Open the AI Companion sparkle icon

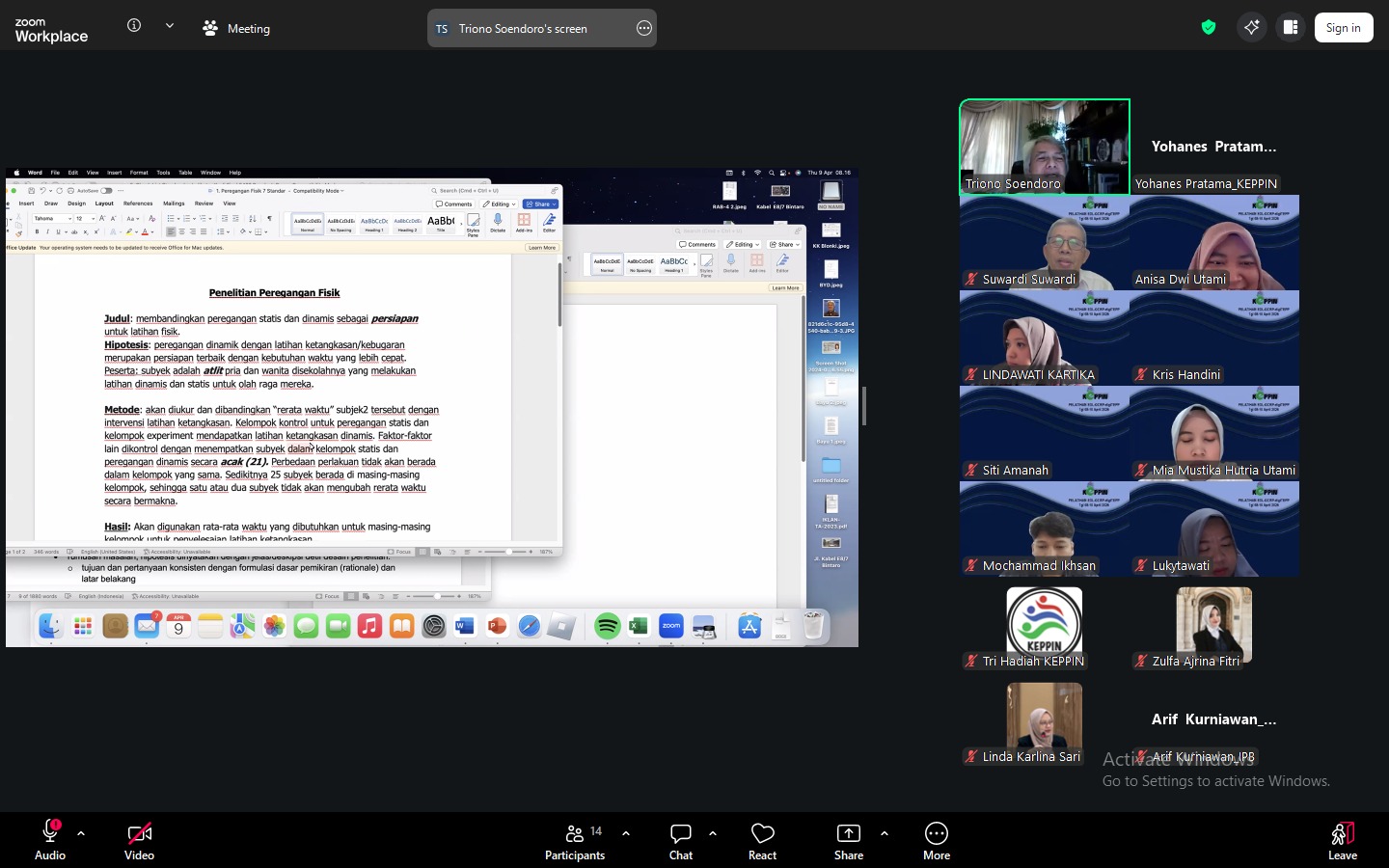click(1251, 28)
